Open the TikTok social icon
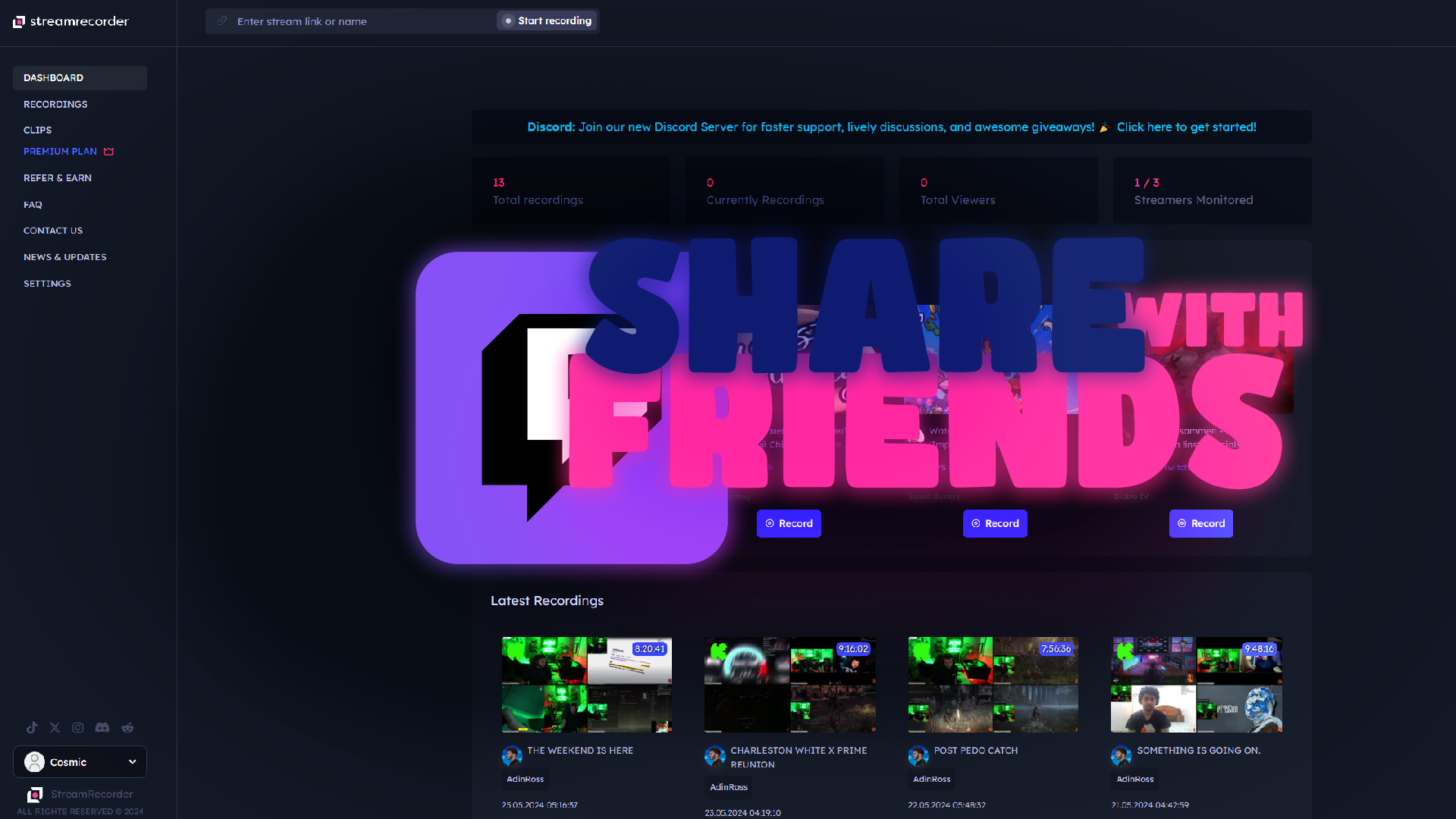 (32, 727)
